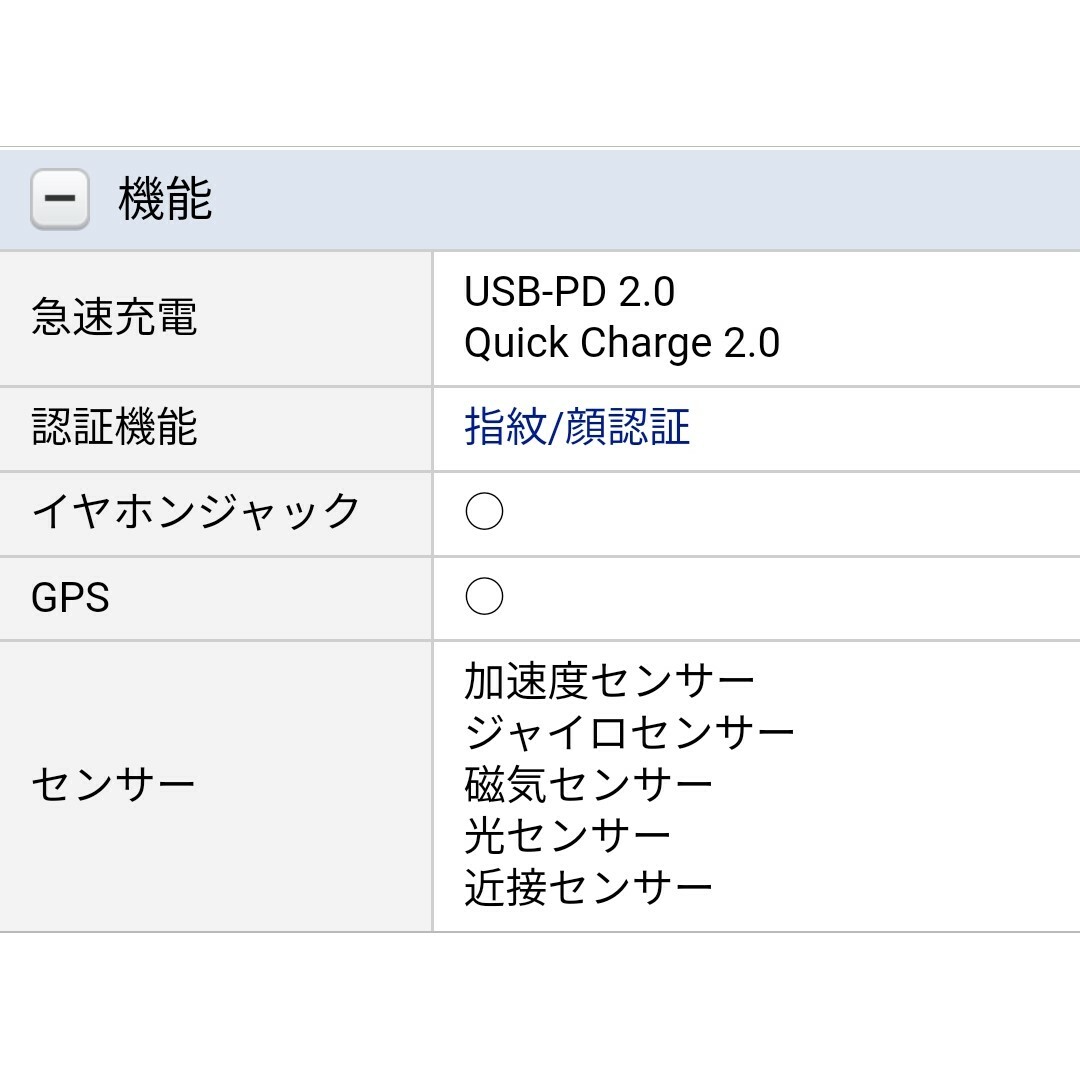This screenshot has width=1080, height=1080.
Task: Click the empty area of GPS value cell
Action: click(792, 599)
